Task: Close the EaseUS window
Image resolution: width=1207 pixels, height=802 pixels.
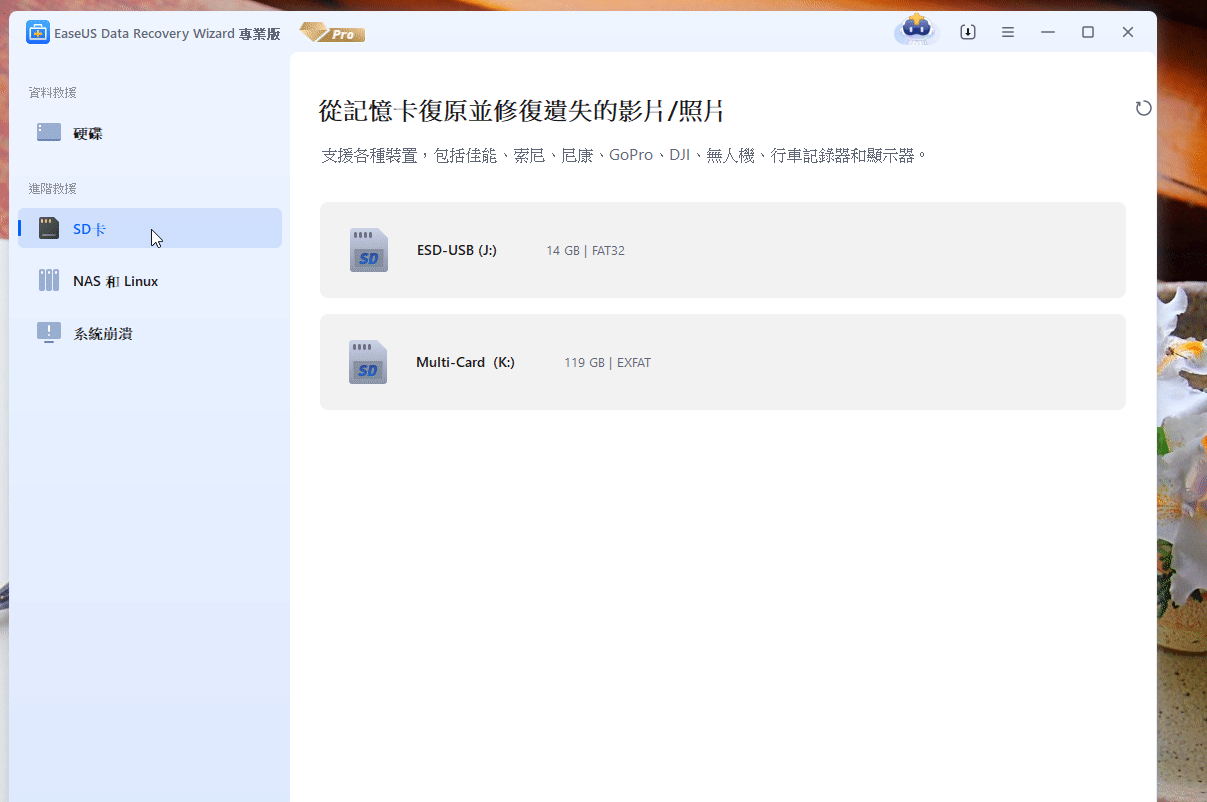Action: [x=1128, y=32]
